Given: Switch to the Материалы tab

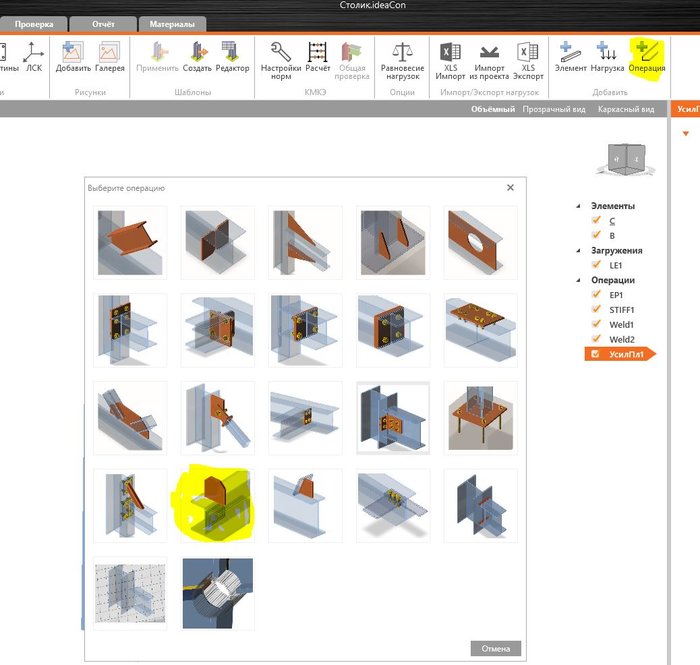Looking at the screenshot, I should click(172, 24).
